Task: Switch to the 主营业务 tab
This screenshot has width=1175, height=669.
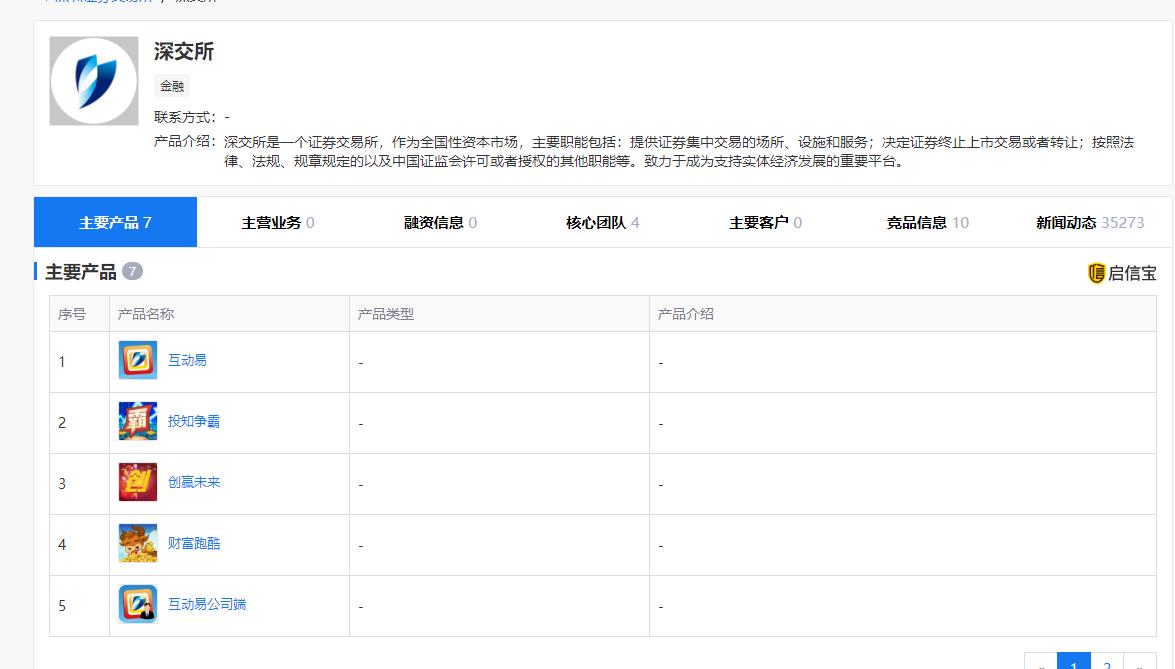Action: [278, 223]
